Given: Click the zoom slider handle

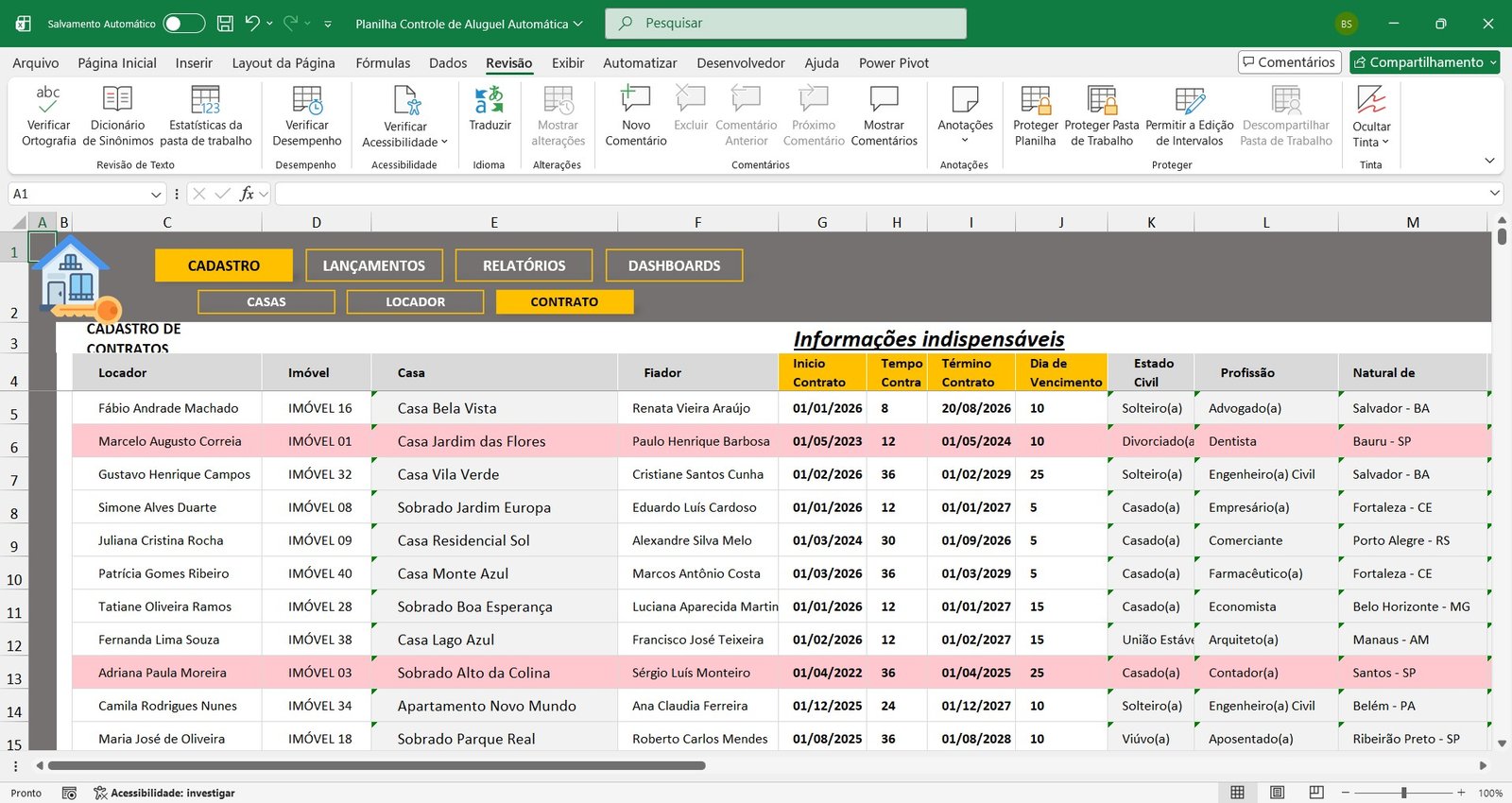Looking at the screenshot, I should click(x=1404, y=793).
